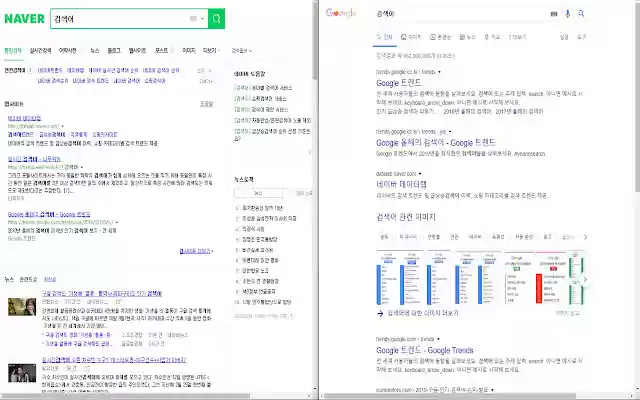Open Google '설정' settings link
Viewport: 640px width, 400px height.
click(x=564, y=37)
